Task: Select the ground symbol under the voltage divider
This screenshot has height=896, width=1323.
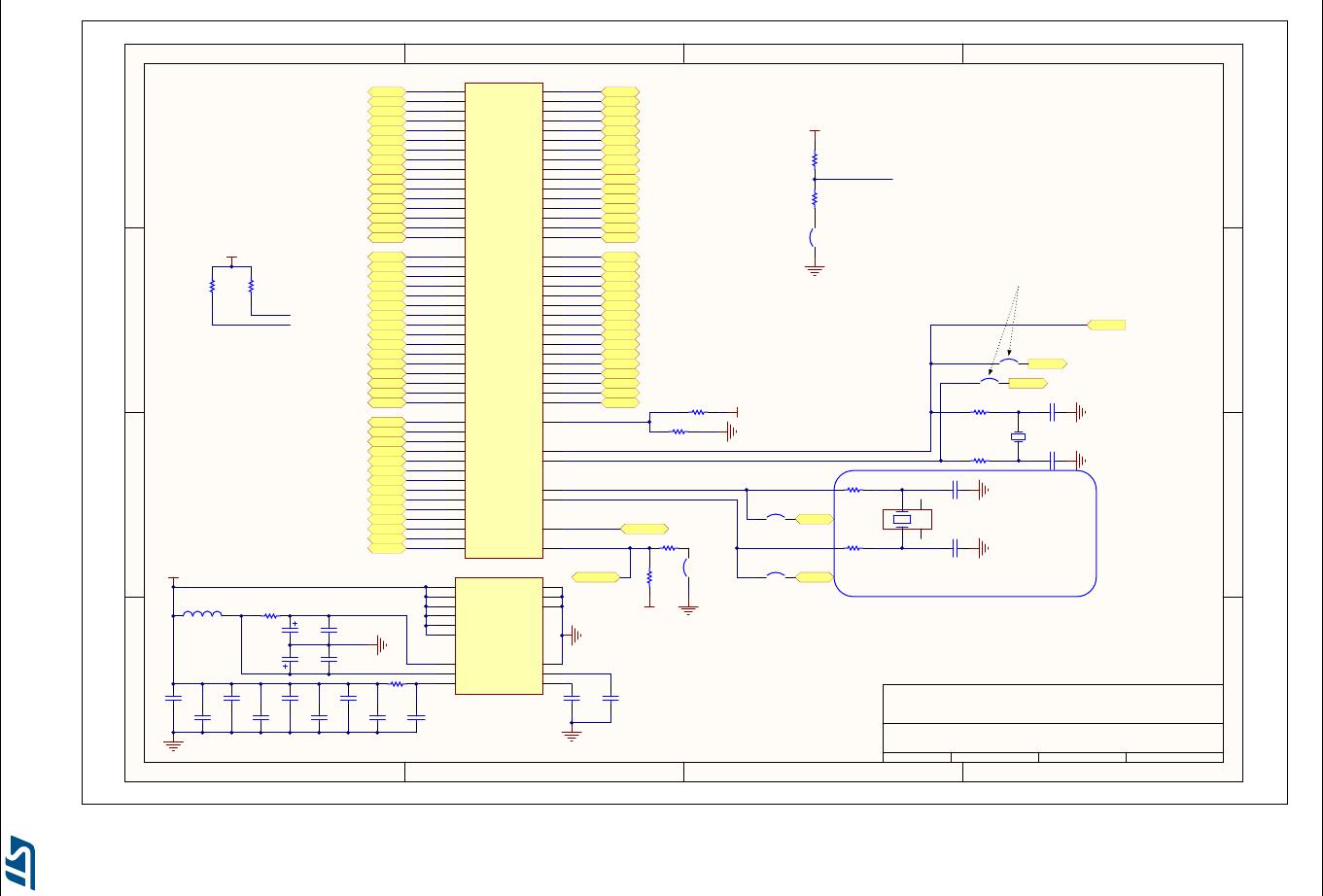Action: (815, 270)
